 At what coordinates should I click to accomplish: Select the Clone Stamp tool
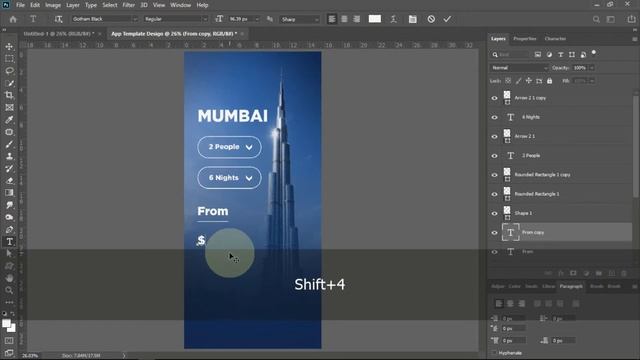tap(9, 156)
